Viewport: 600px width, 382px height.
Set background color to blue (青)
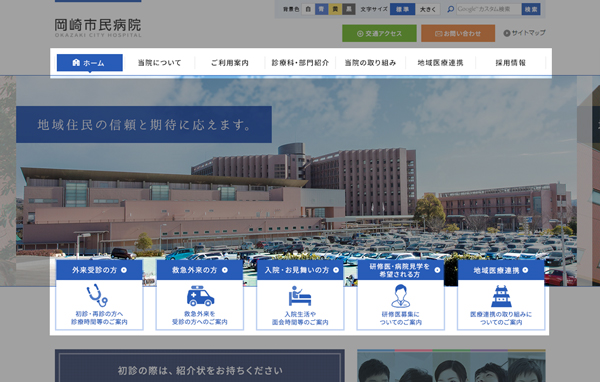coord(321,9)
